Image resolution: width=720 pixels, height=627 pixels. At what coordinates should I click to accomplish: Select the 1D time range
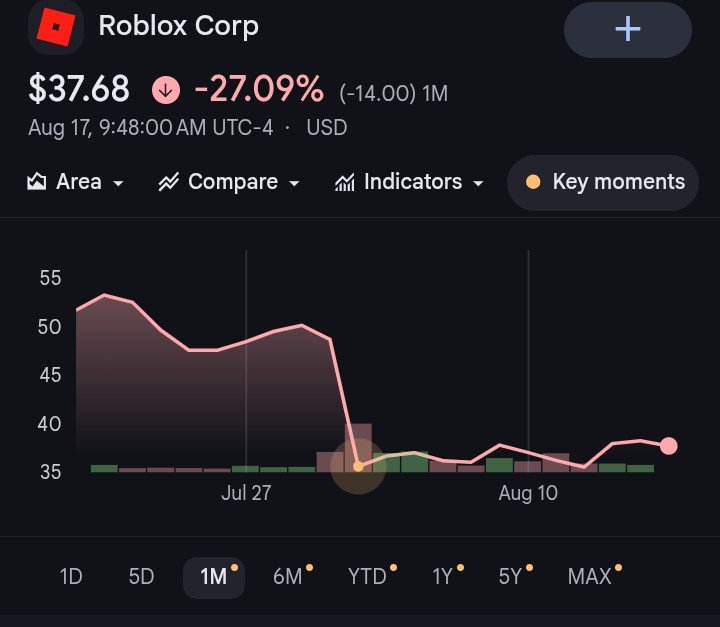(x=71, y=576)
